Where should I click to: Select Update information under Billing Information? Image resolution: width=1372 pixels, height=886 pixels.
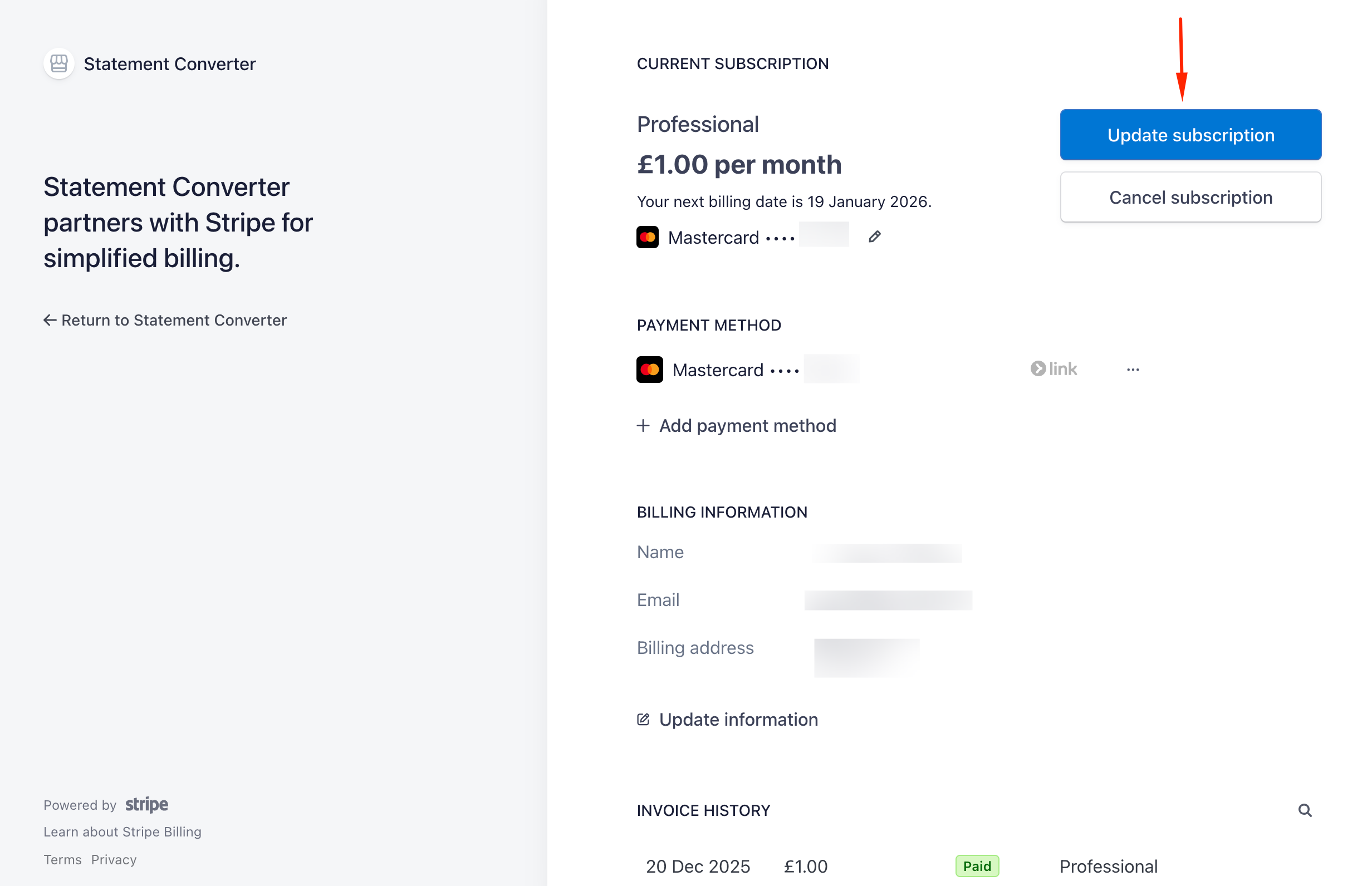click(x=738, y=719)
